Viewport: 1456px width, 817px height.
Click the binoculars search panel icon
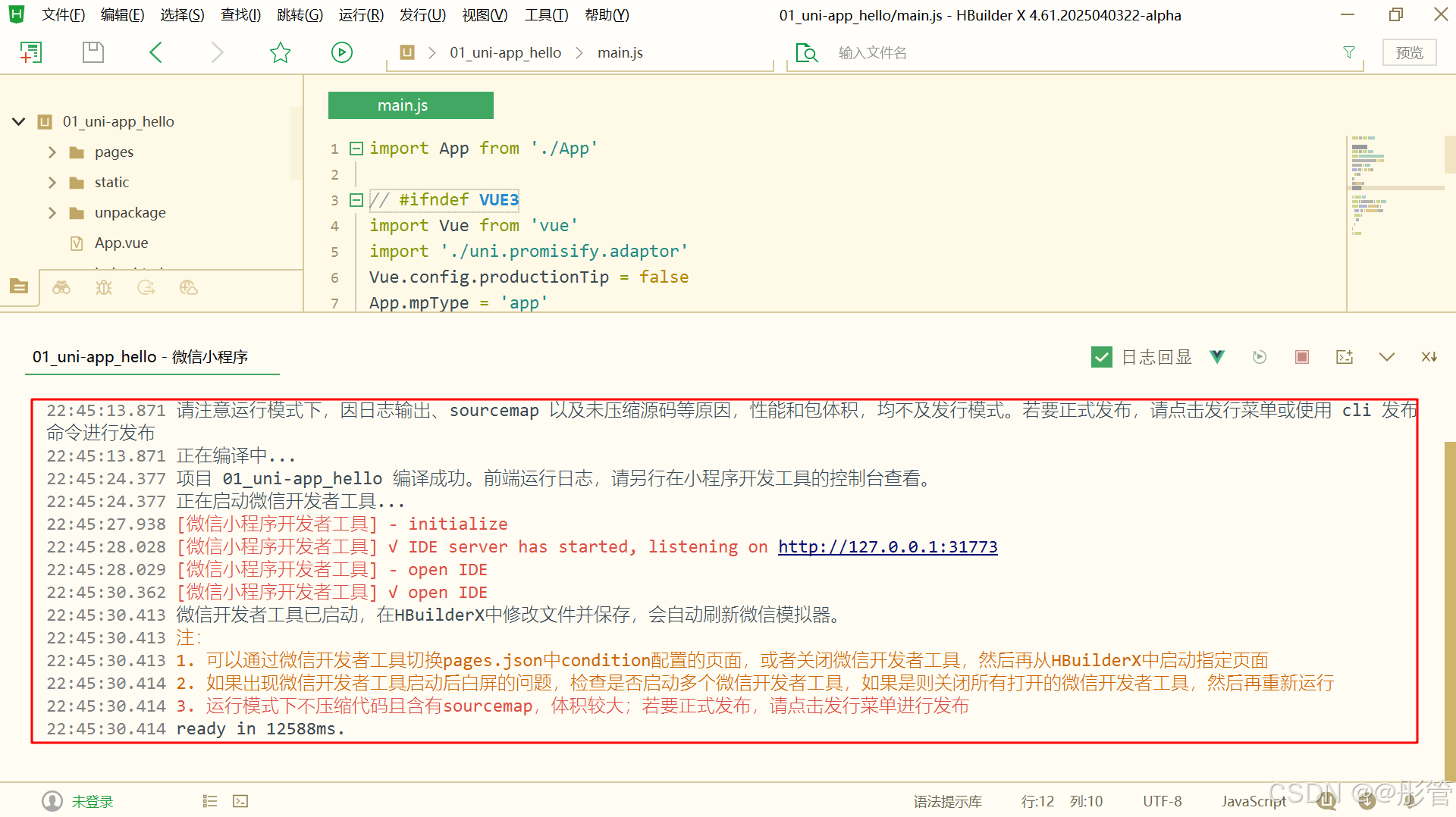point(61,287)
